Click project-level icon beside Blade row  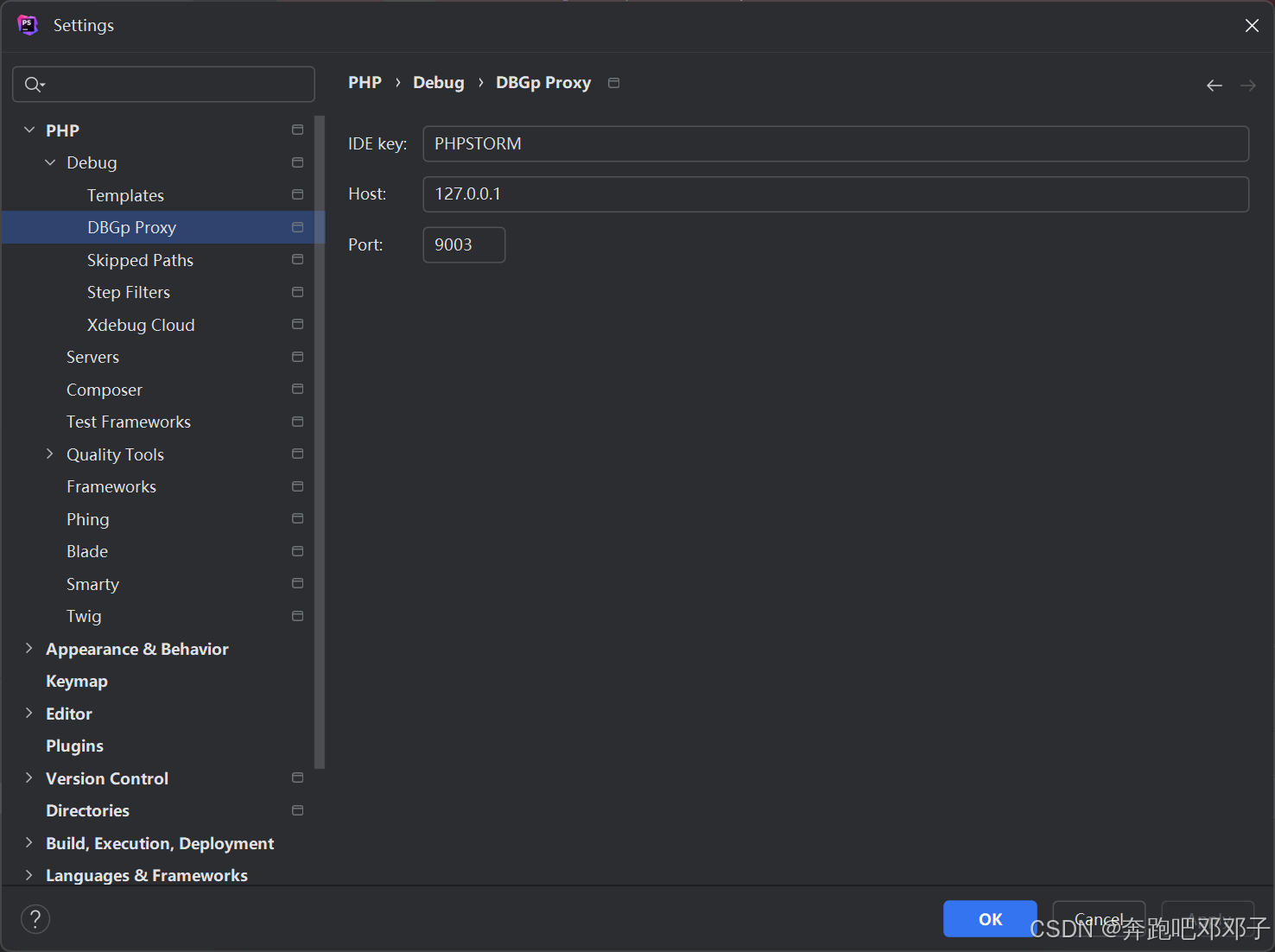pos(298,551)
